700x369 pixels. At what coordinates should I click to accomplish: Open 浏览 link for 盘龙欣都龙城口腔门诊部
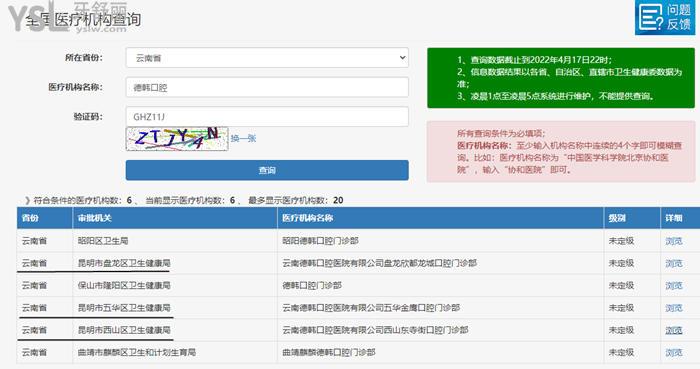coord(674,263)
